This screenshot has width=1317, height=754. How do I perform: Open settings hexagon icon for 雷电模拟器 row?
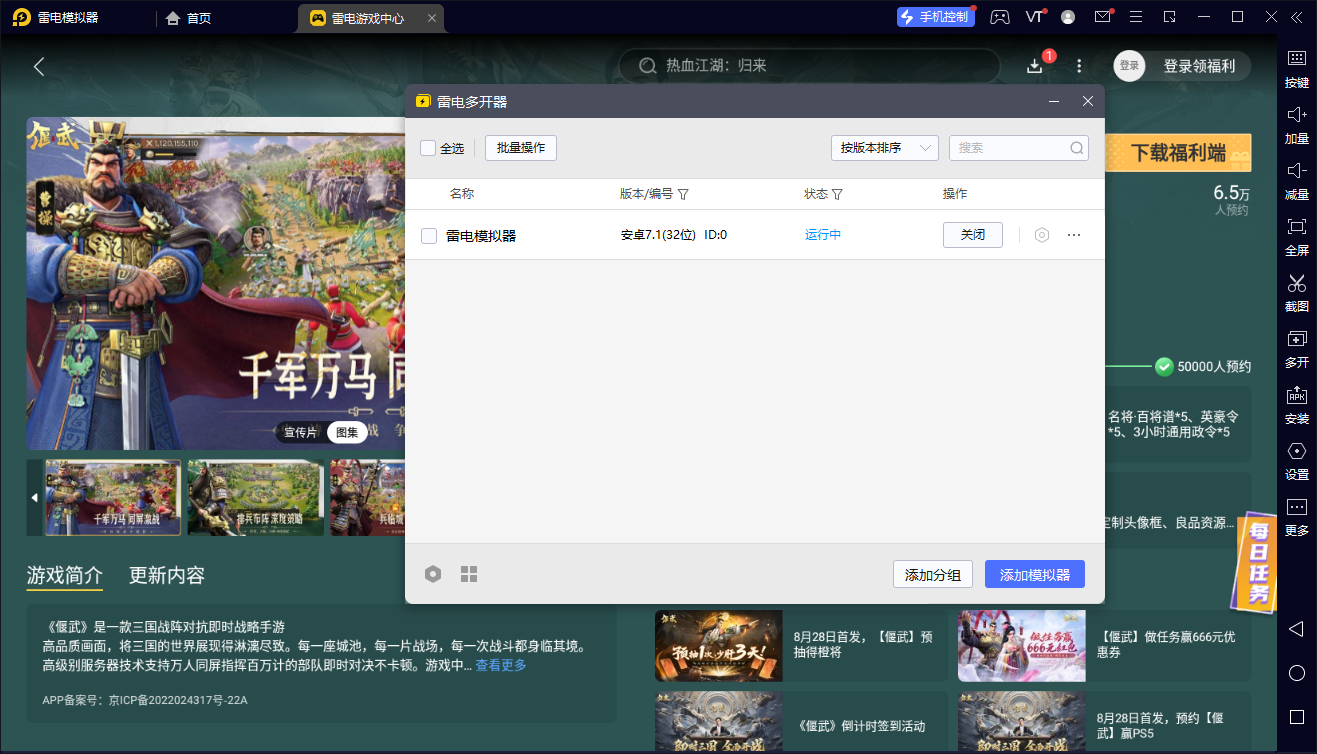pyautogui.click(x=1042, y=235)
